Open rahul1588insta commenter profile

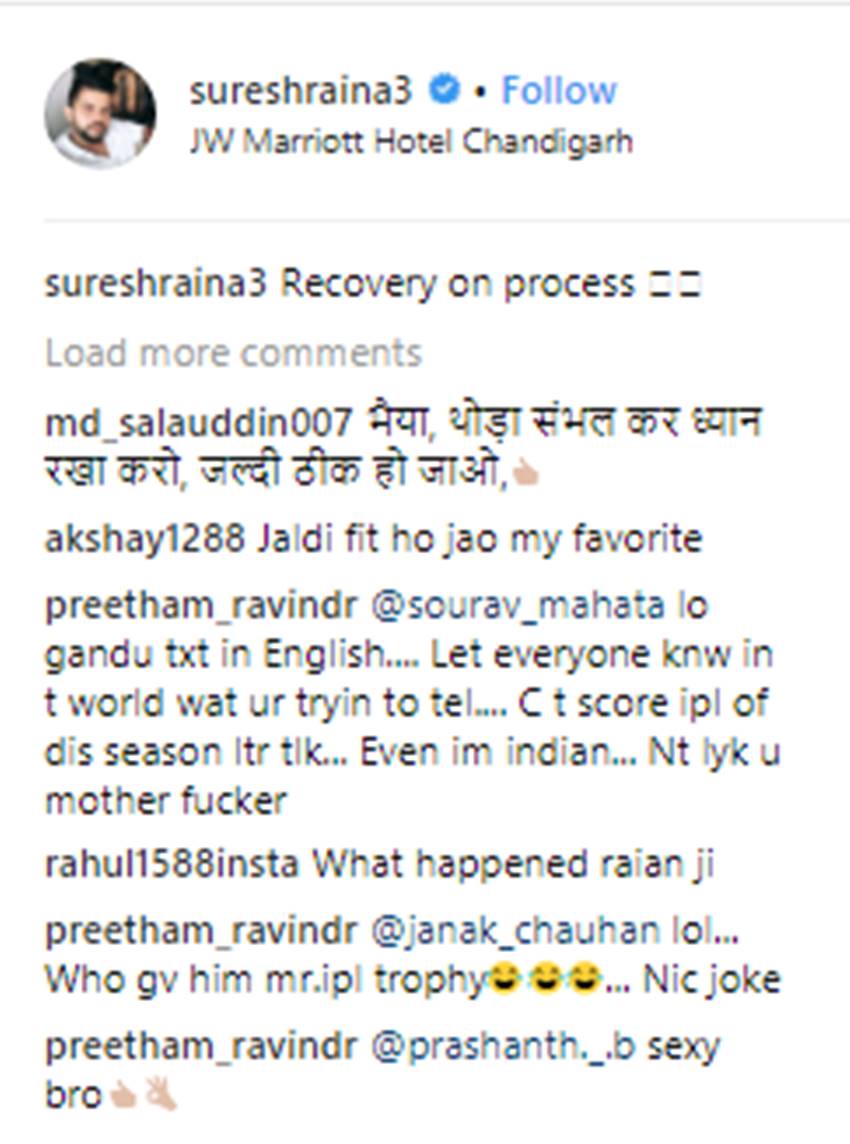(x=172, y=865)
